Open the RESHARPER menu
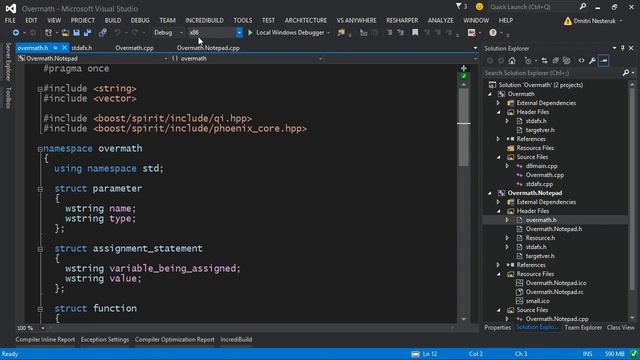640x360 pixels. click(x=402, y=20)
